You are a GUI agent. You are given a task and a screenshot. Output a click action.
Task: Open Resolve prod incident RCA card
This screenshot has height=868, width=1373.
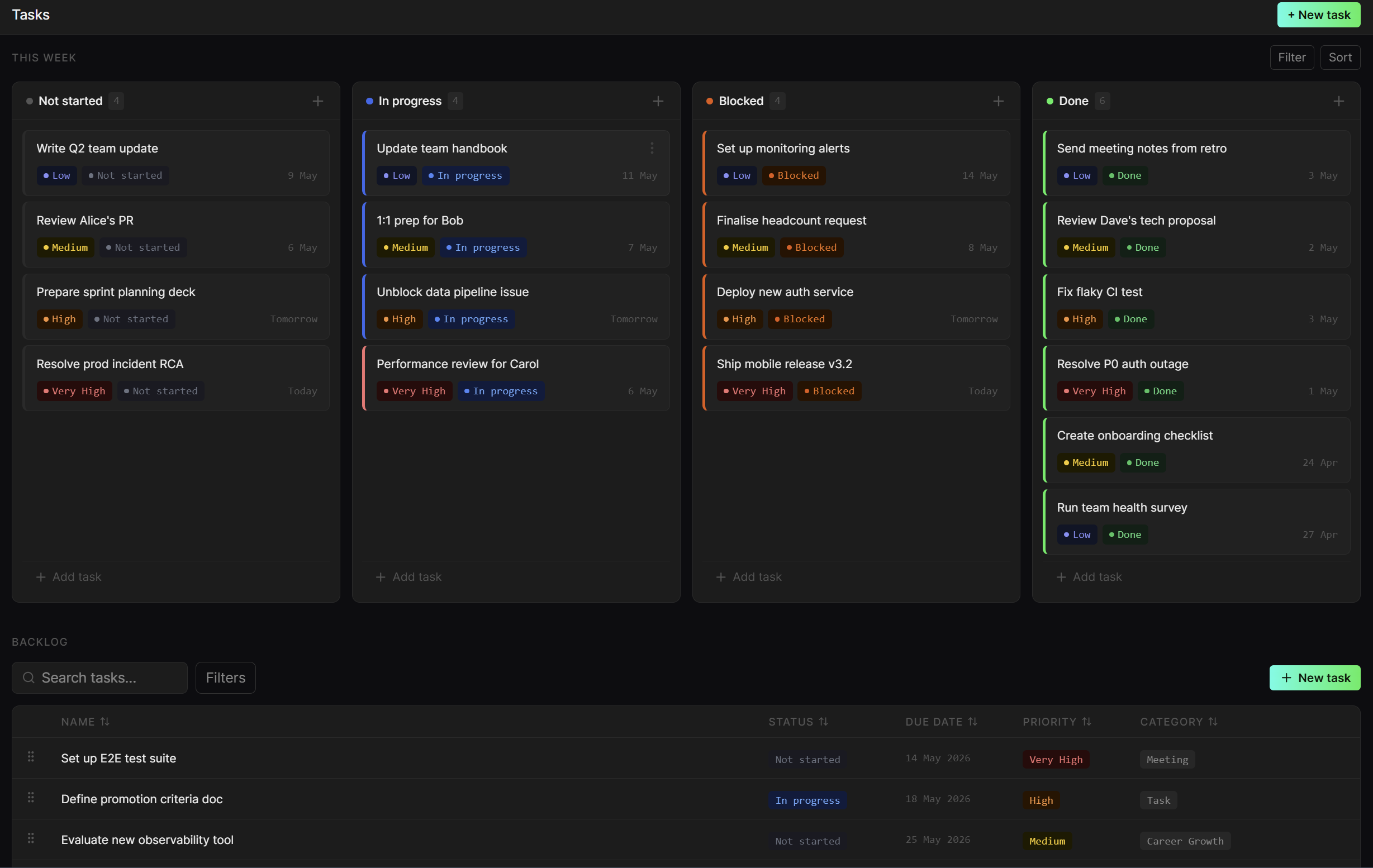coord(176,379)
